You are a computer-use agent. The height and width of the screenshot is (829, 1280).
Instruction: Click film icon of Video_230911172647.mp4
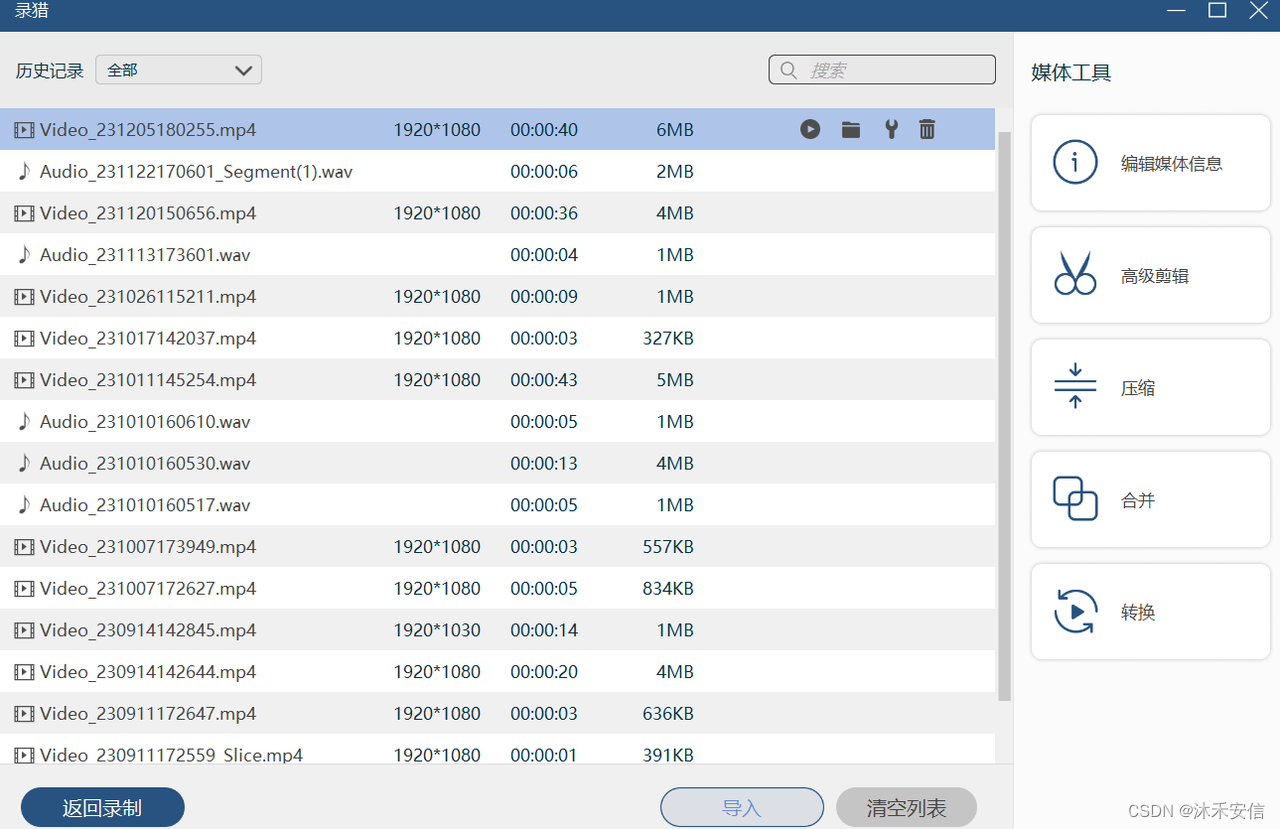[24, 714]
